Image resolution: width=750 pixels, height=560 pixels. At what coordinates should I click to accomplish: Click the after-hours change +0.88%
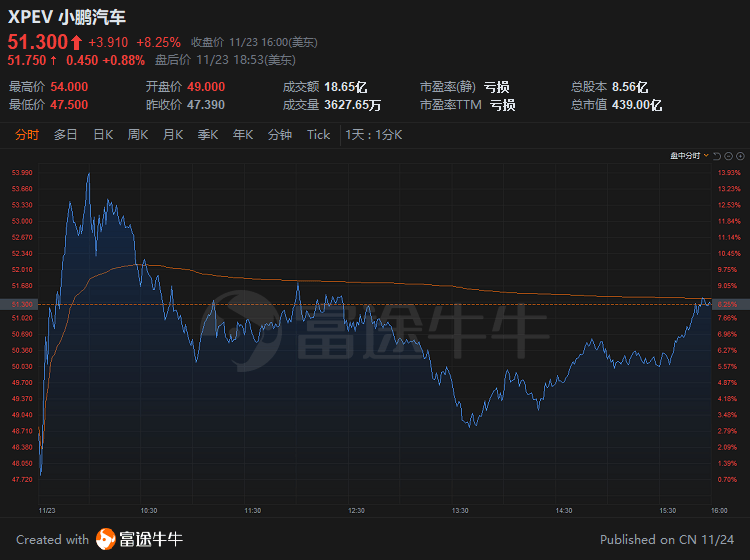click(123, 60)
